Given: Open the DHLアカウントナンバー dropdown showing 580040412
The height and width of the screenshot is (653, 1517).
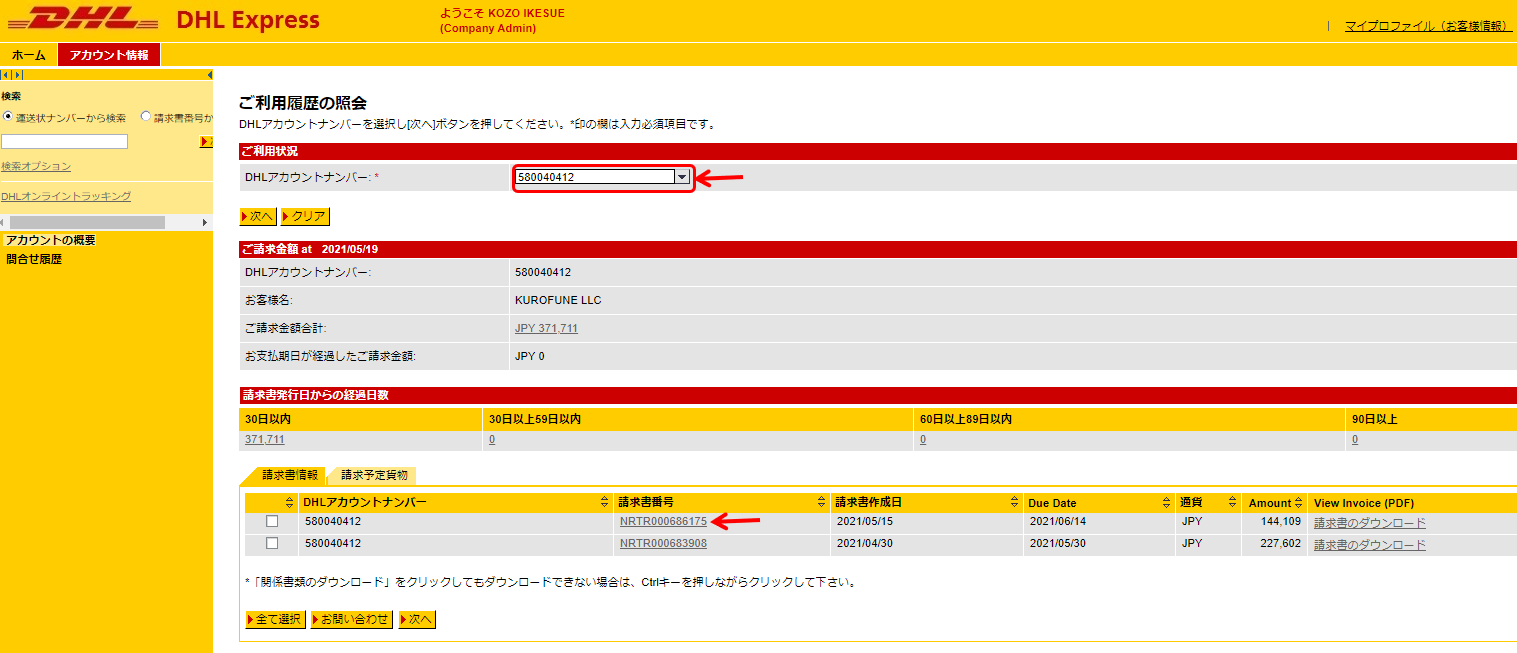Looking at the screenshot, I should click(x=603, y=177).
